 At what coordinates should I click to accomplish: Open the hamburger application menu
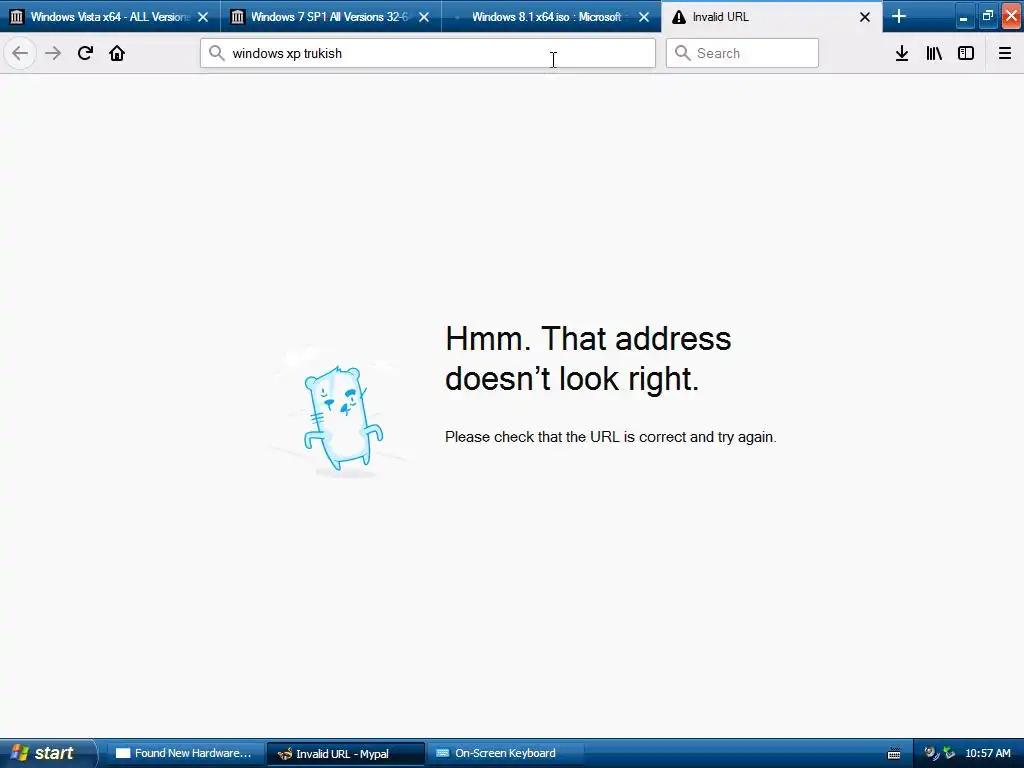point(1004,53)
